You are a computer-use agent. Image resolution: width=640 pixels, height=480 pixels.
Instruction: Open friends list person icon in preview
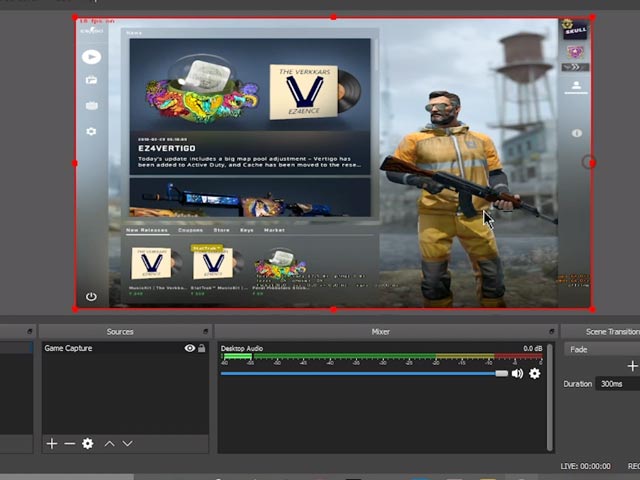click(x=576, y=86)
